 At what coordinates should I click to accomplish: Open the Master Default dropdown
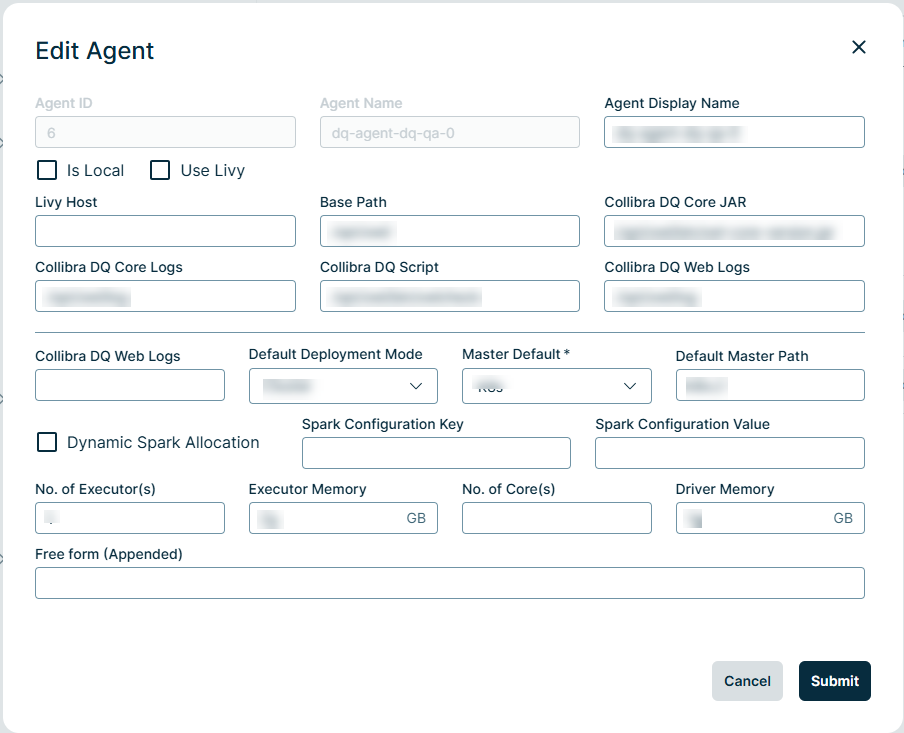556,386
